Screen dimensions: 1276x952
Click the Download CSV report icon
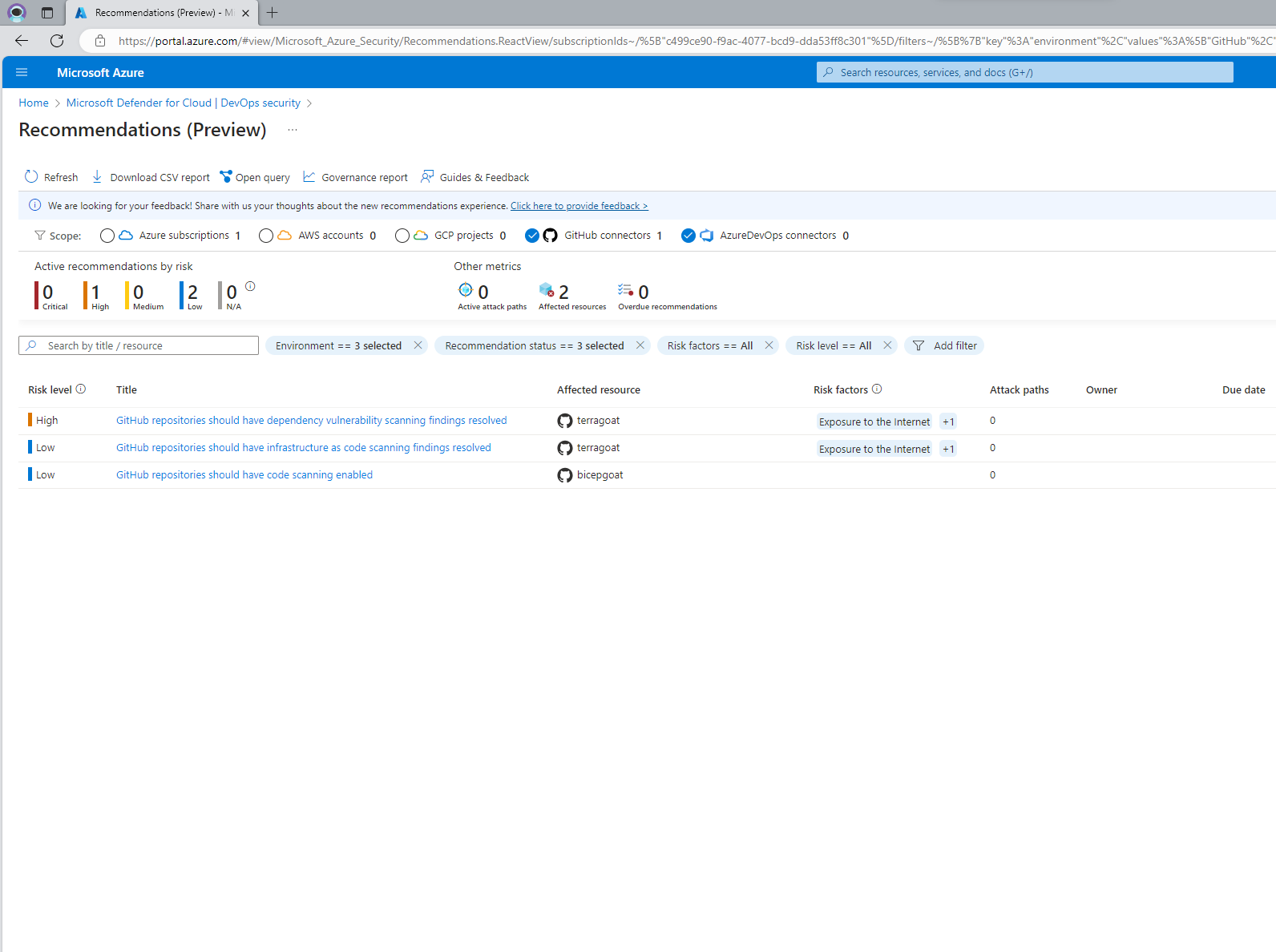point(97,177)
